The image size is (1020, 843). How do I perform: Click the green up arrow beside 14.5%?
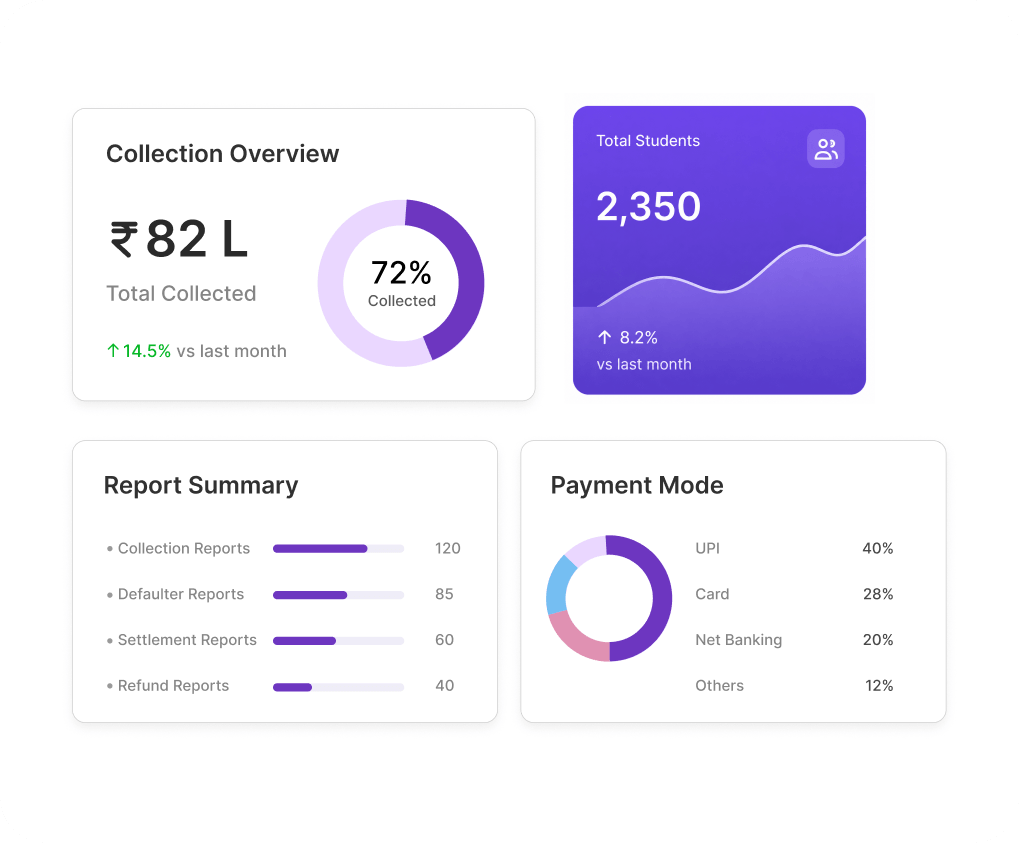[x=113, y=351]
